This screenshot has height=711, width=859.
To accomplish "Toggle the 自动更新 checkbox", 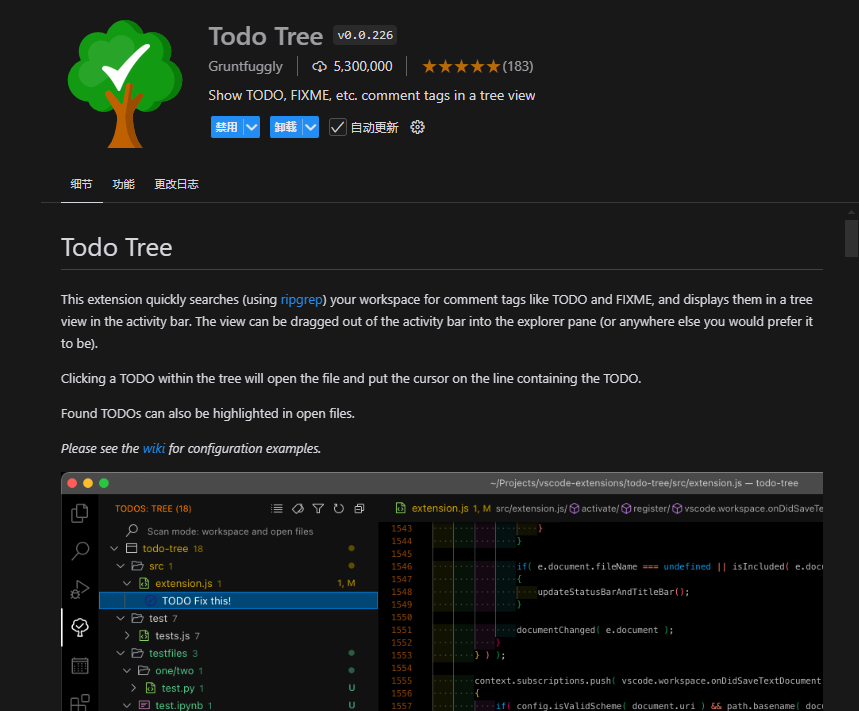I will 337,127.
